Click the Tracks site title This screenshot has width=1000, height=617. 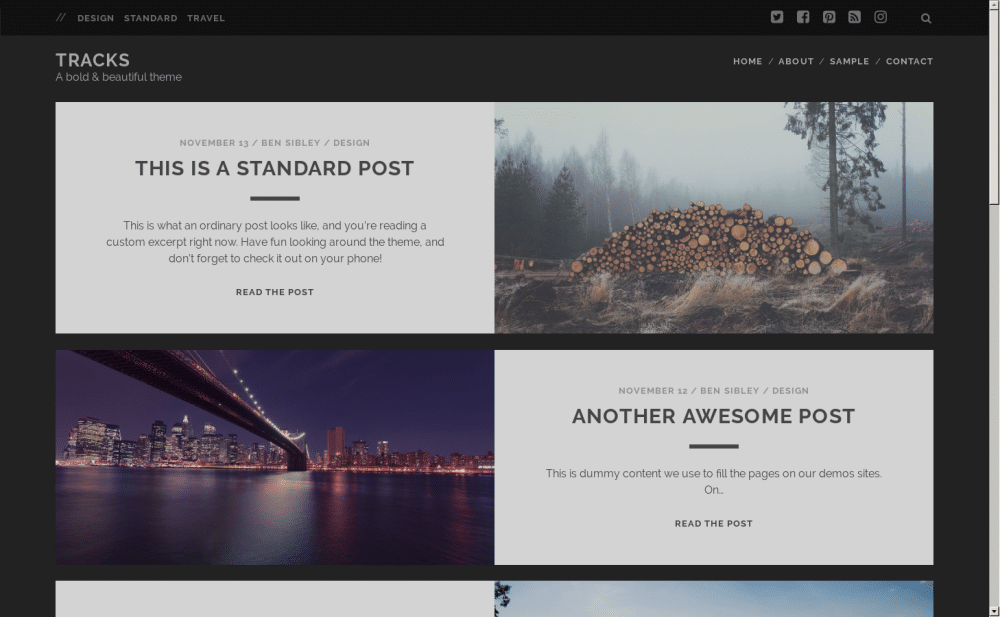(93, 60)
